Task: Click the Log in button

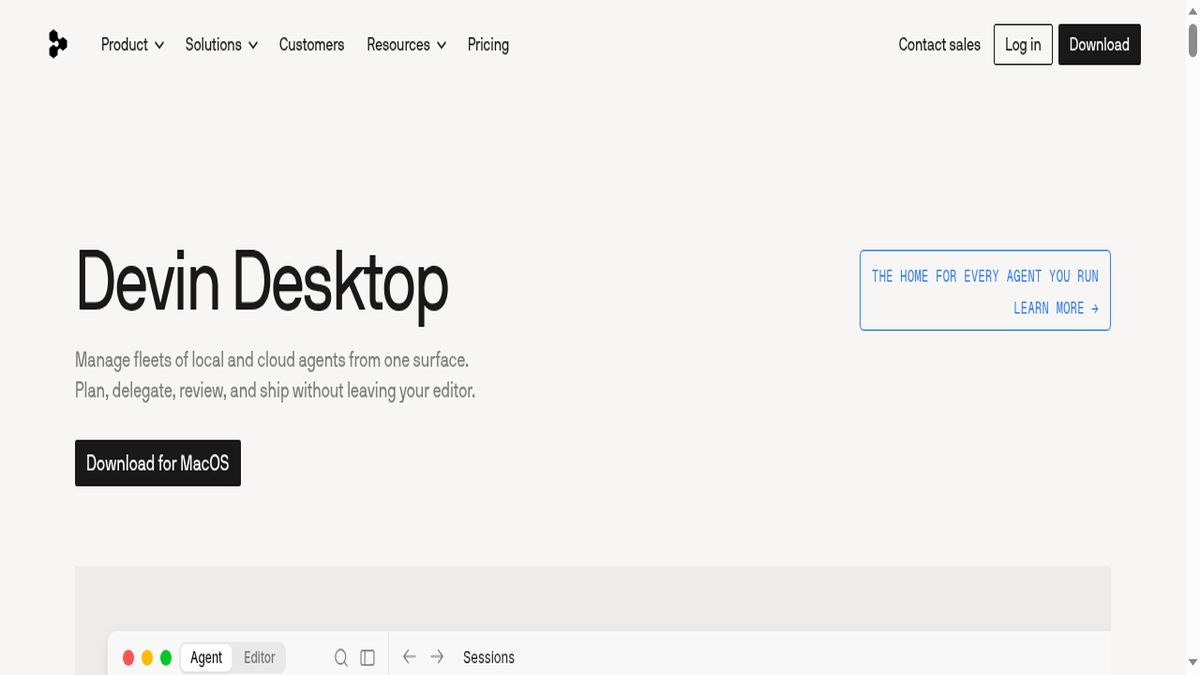Action: tap(1023, 45)
